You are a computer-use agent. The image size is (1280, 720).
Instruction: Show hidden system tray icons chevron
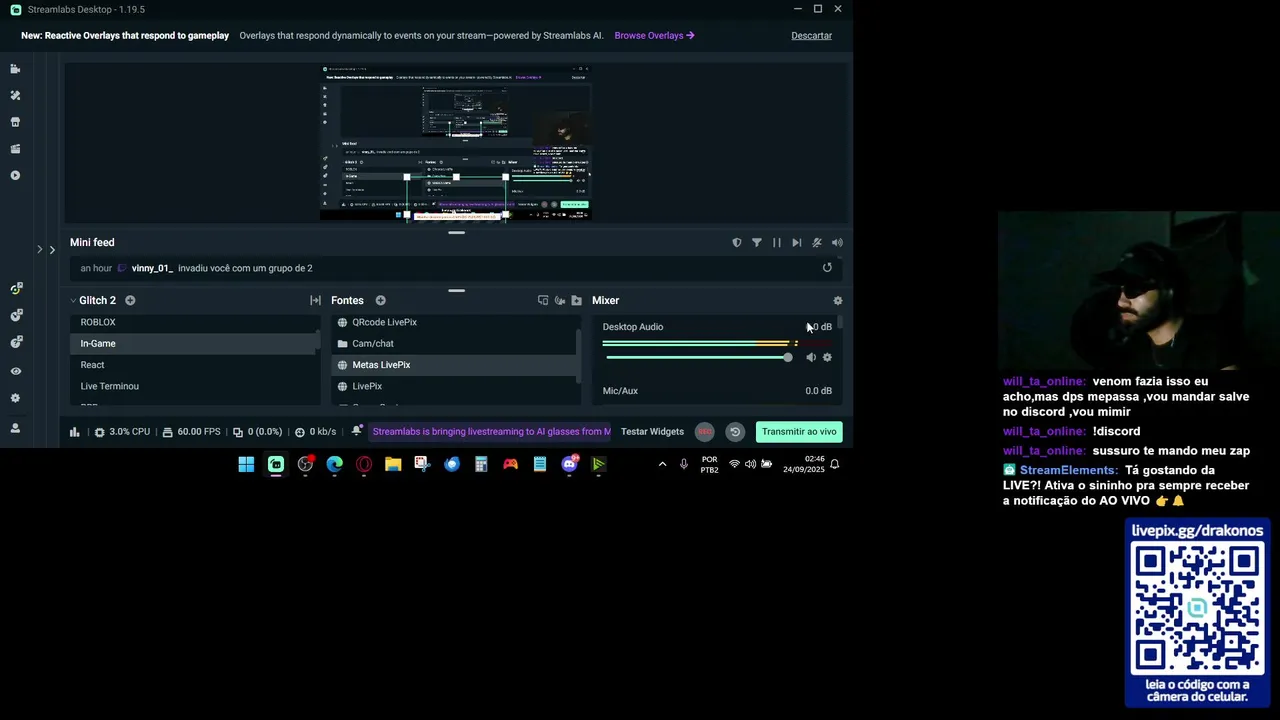click(x=662, y=464)
